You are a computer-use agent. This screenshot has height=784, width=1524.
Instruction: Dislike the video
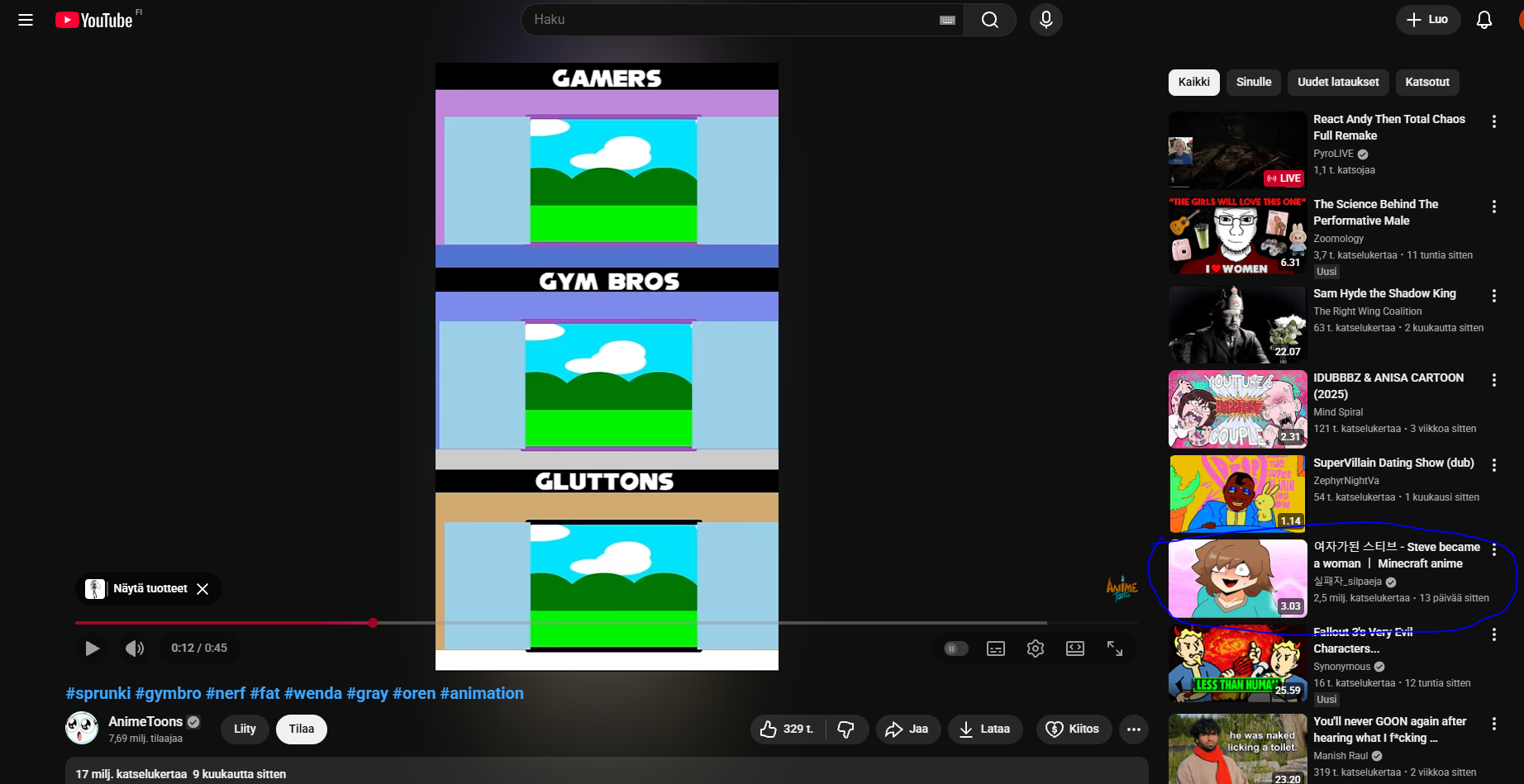(846, 729)
